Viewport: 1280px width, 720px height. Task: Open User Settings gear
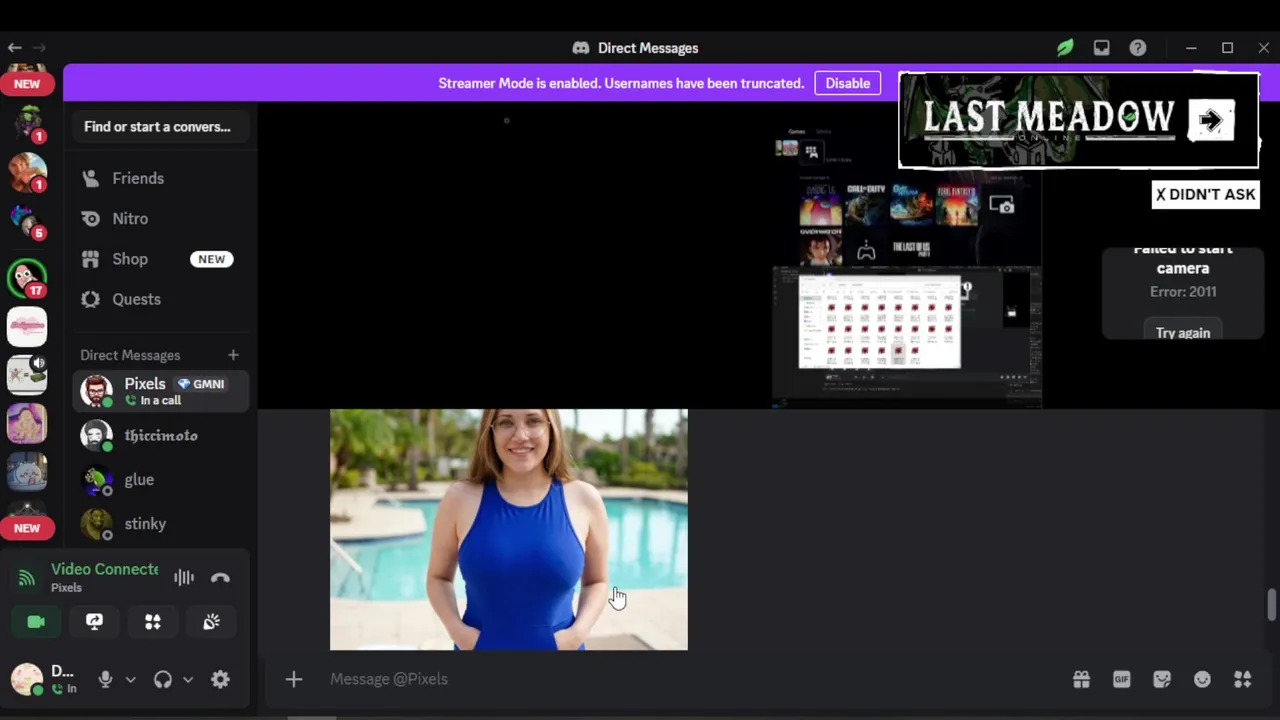[x=220, y=679]
